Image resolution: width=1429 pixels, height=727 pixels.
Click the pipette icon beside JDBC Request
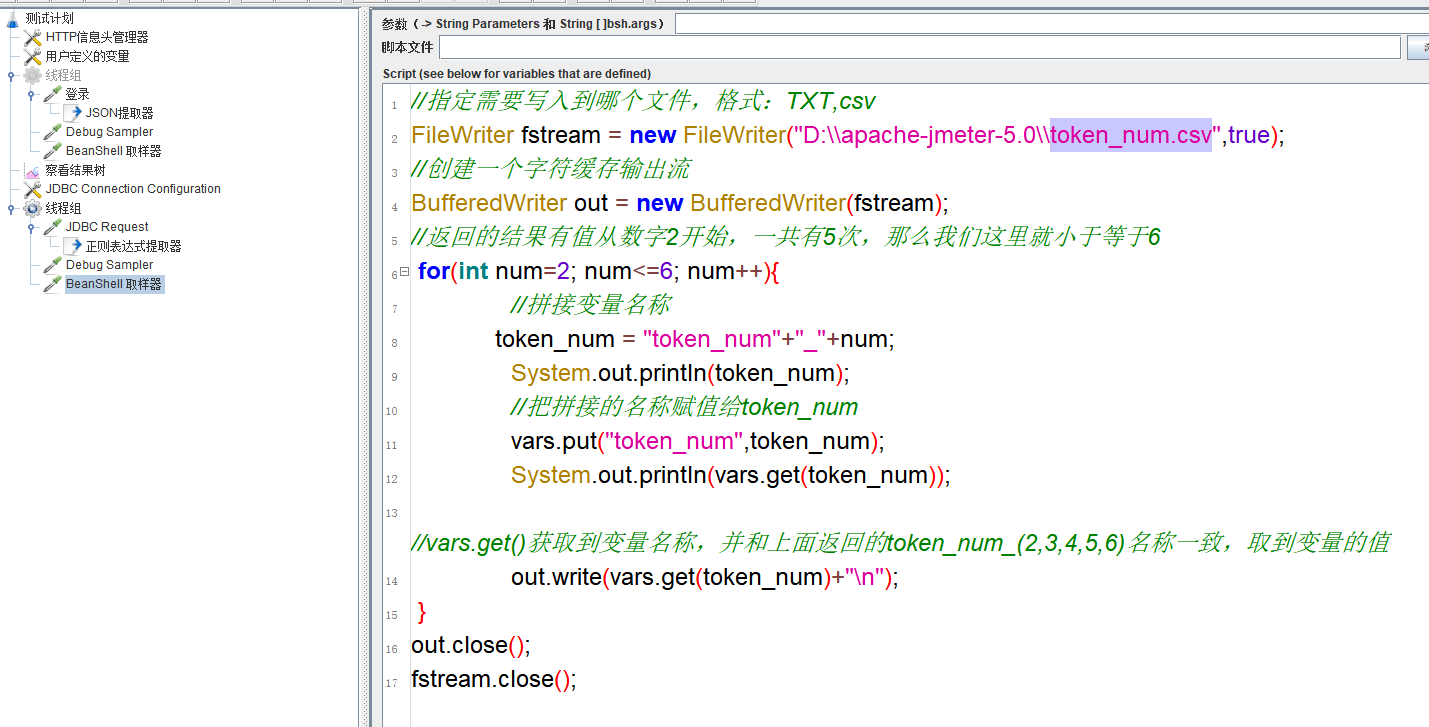53,227
